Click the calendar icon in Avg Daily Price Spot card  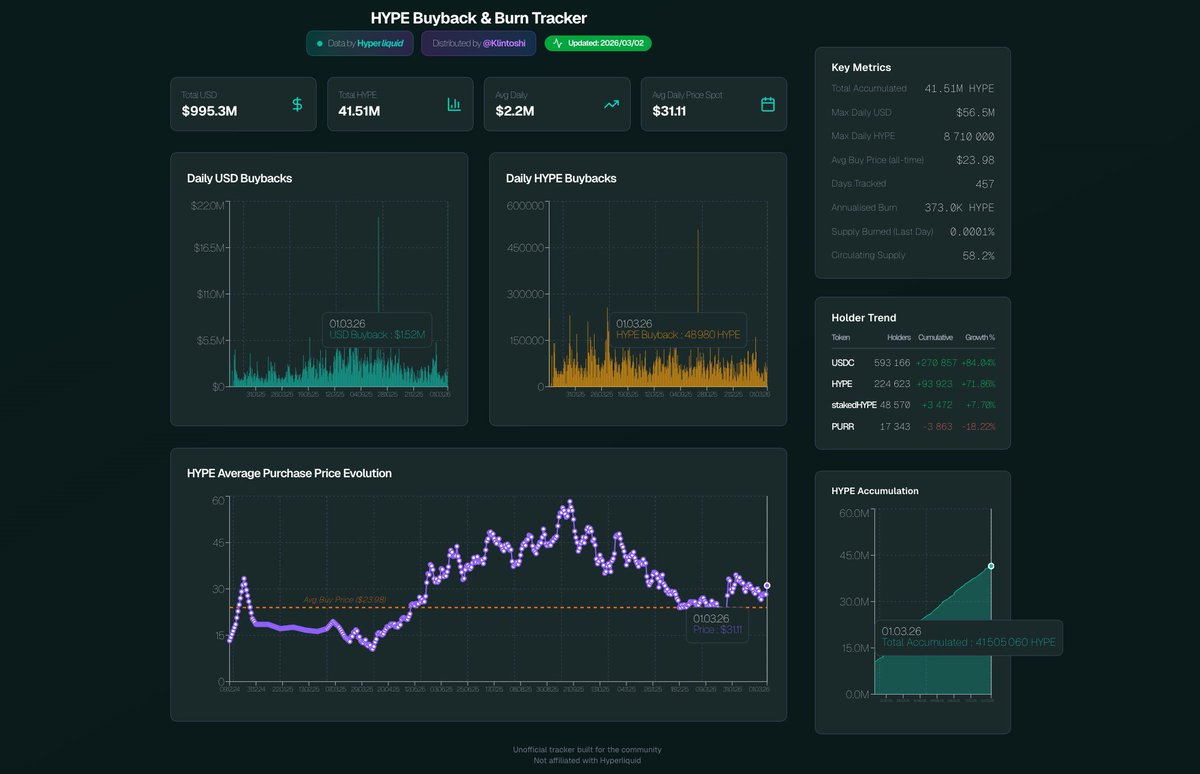point(768,104)
